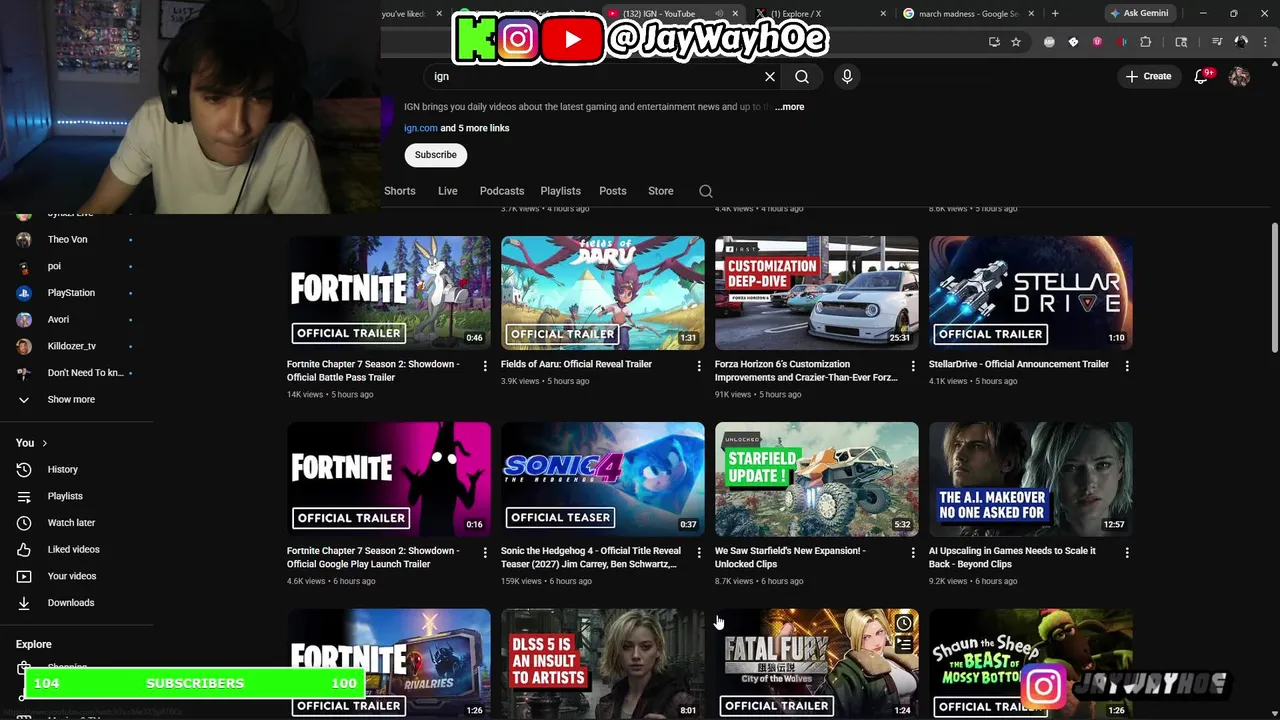Open more options for Sonic the Hedgehog 4 video

(699, 552)
